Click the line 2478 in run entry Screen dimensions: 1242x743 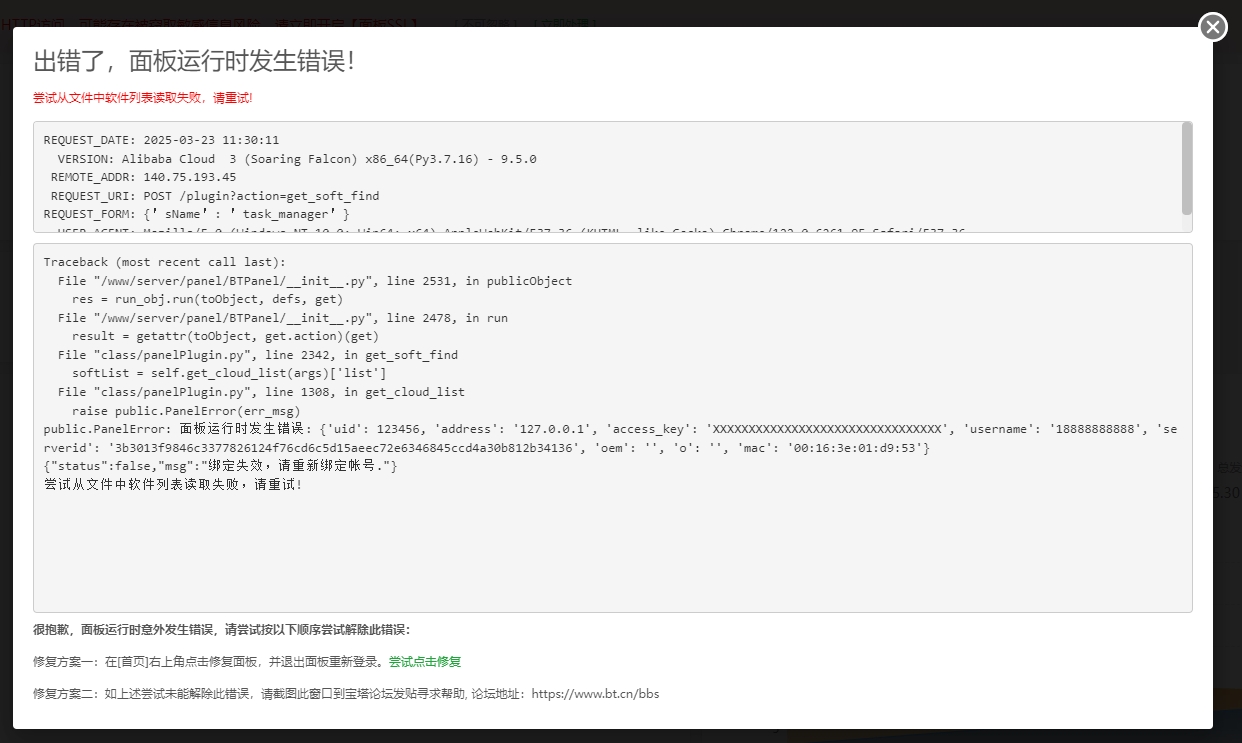click(283, 318)
